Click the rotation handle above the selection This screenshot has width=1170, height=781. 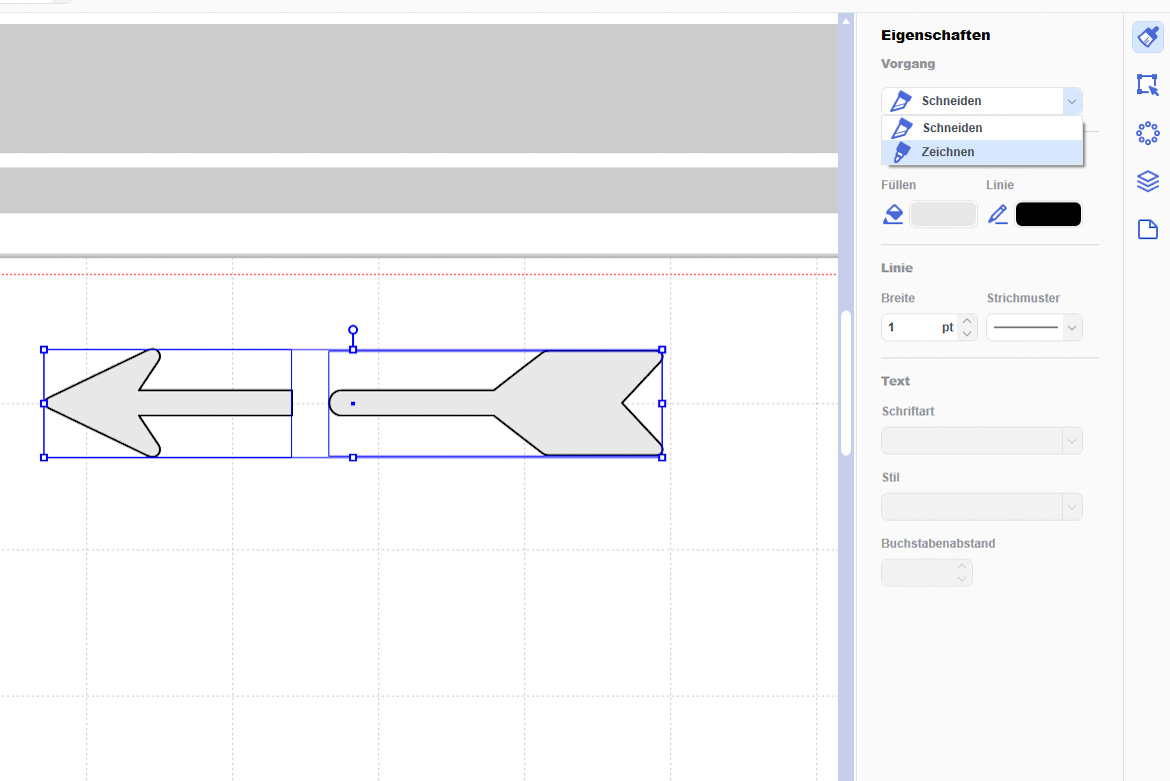tap(353, 330)
